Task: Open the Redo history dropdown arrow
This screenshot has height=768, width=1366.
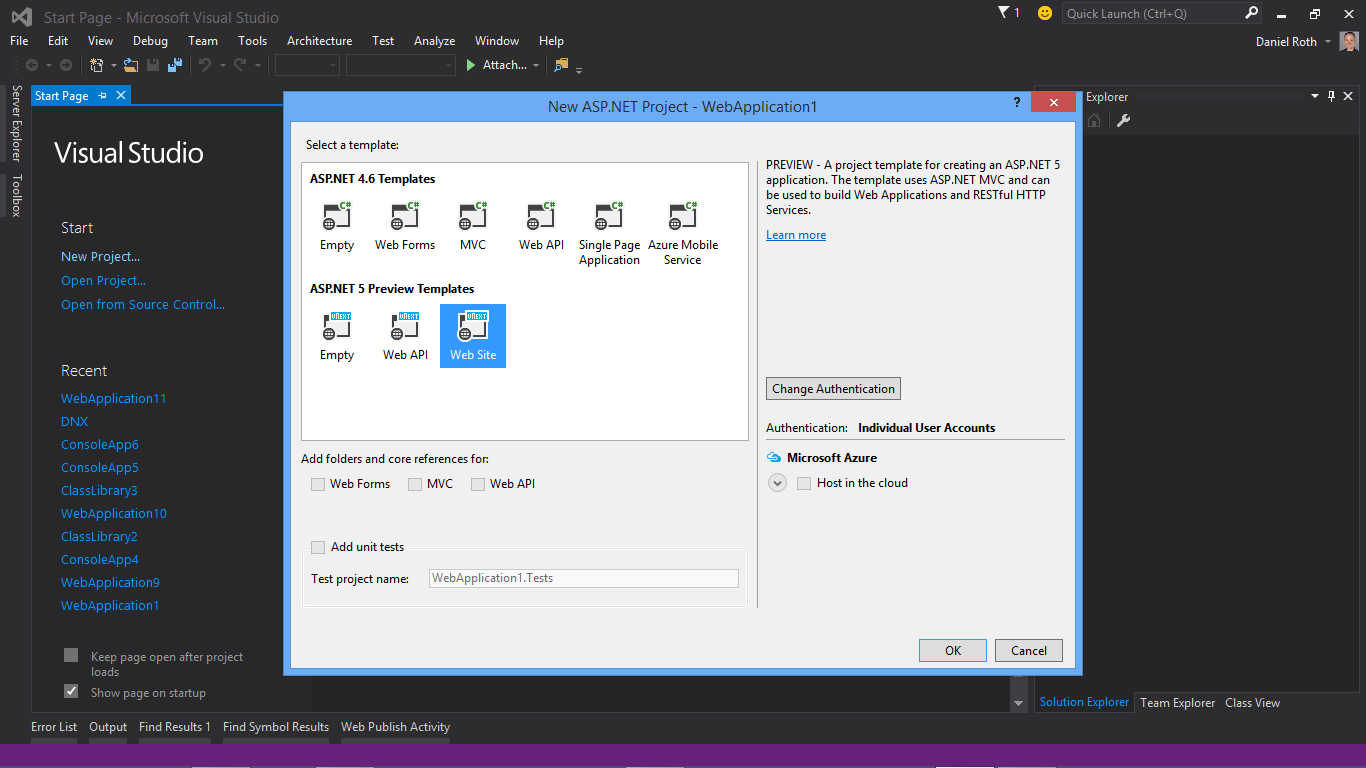Action: (257, 66)
